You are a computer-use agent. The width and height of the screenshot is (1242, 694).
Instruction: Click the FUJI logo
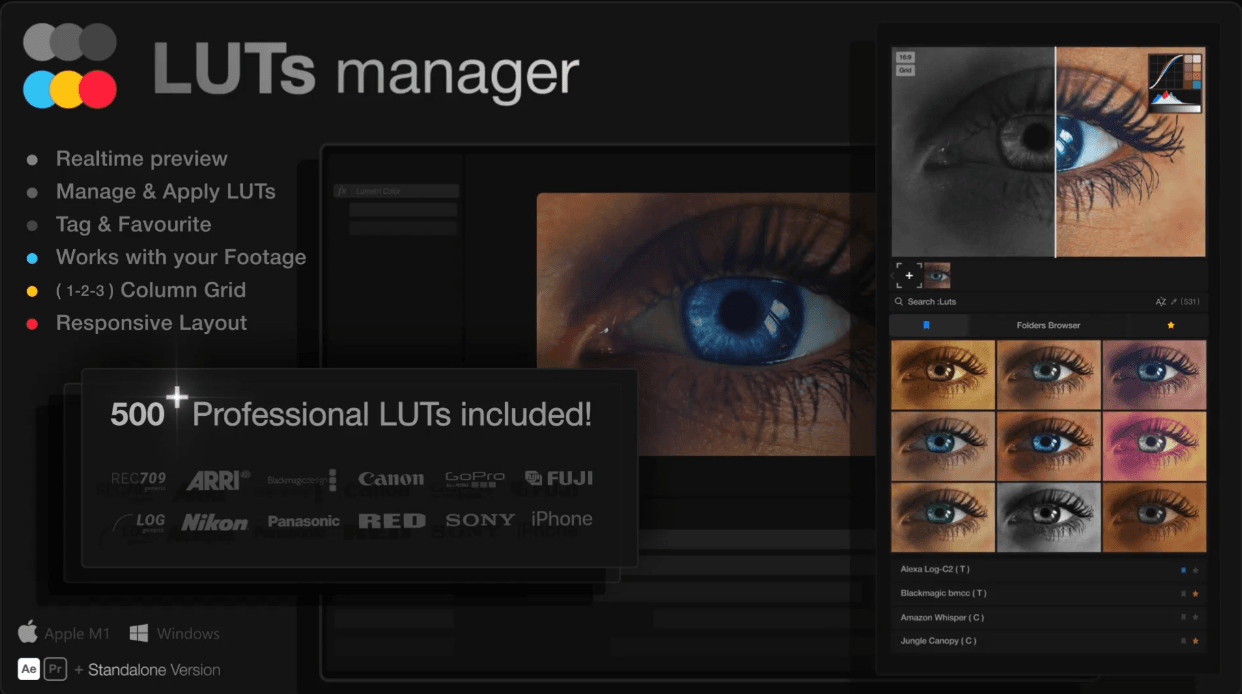pyautogui.click(x=560, y=478)
